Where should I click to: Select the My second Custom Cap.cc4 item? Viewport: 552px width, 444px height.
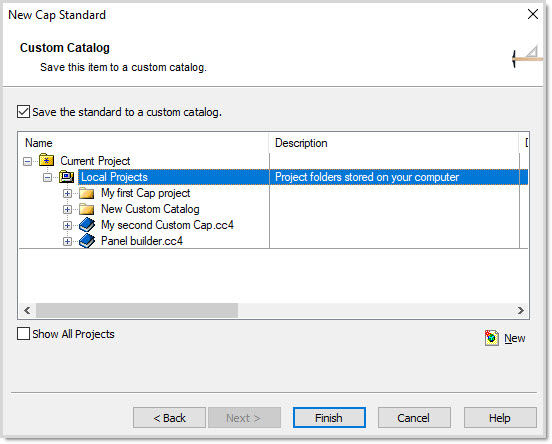(167, 225)
